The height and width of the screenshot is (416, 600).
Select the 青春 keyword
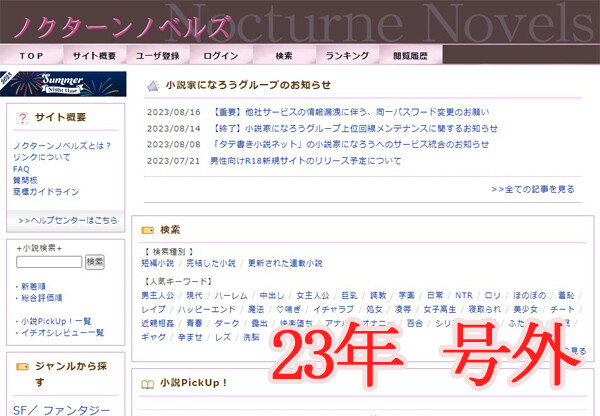(194, 323)
